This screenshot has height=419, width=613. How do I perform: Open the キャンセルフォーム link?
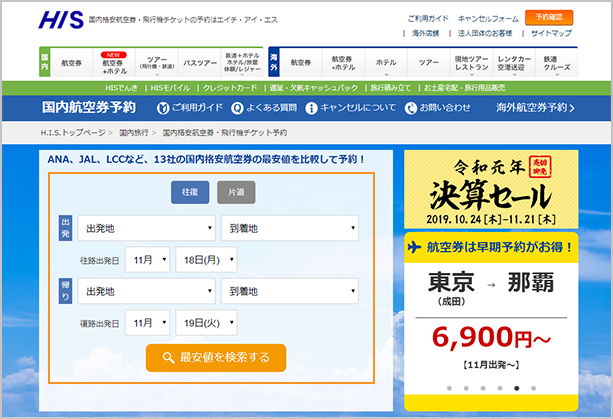click(489, 18)
